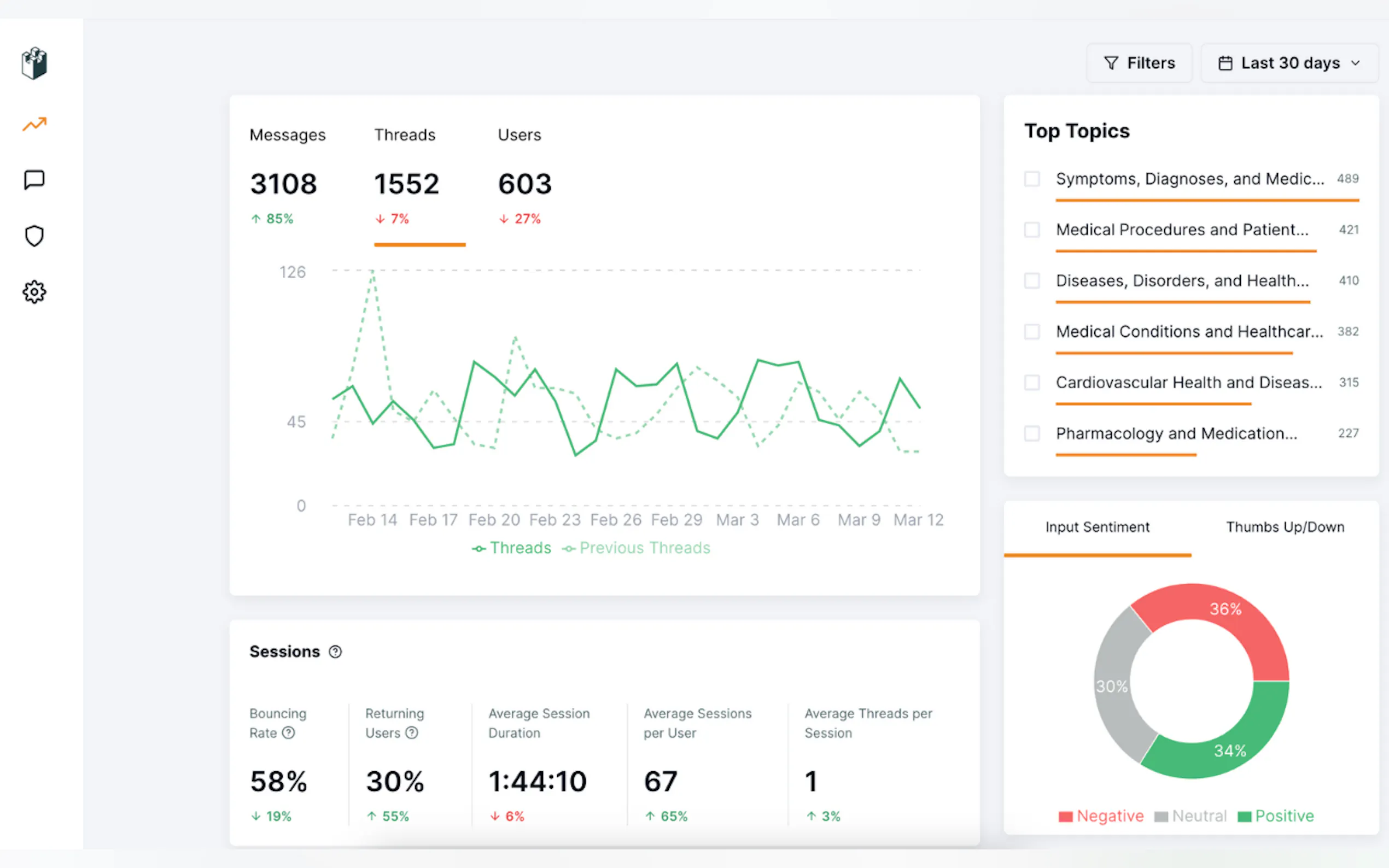
Task: Click the help icon next to Sessions
Action: [335, 652]
